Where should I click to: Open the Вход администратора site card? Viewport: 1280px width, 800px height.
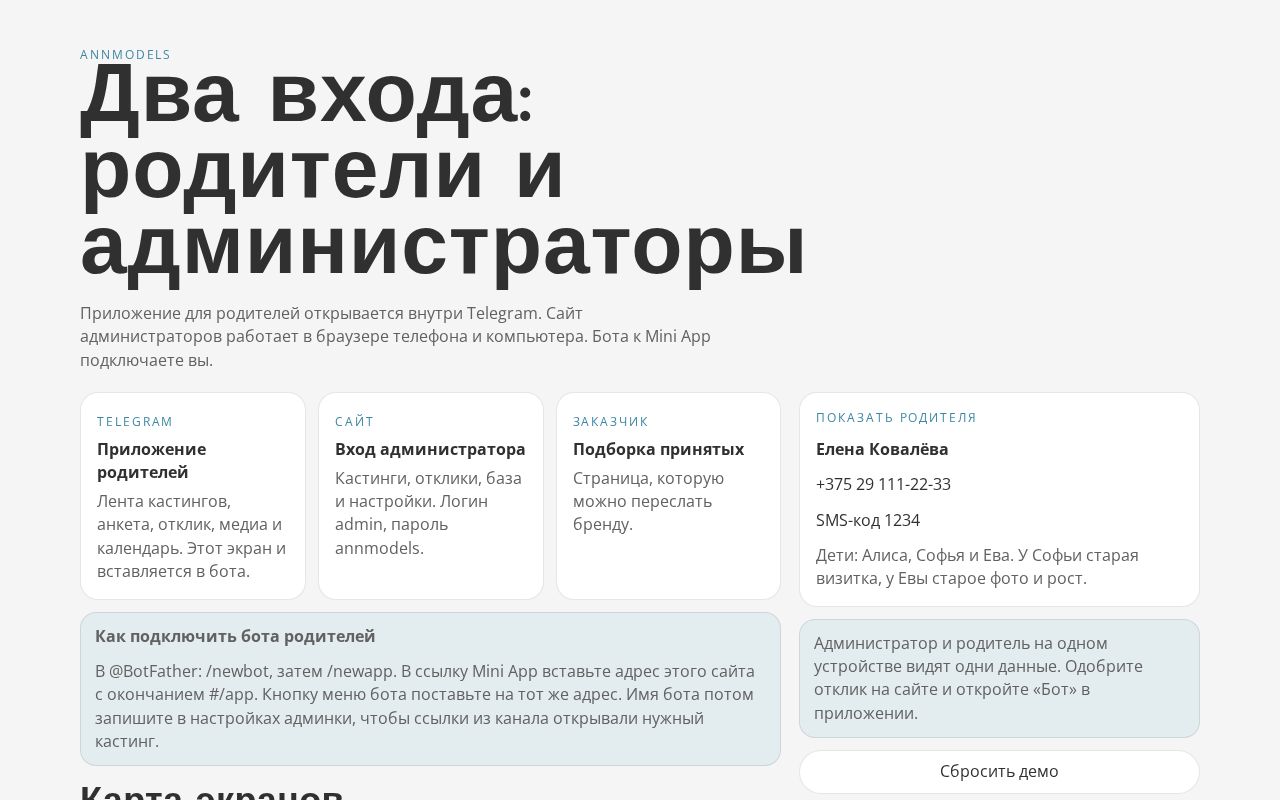430,496
